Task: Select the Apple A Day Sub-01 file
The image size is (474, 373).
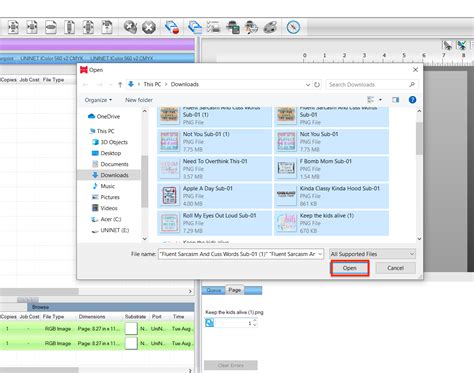Action: coord(215,196)
